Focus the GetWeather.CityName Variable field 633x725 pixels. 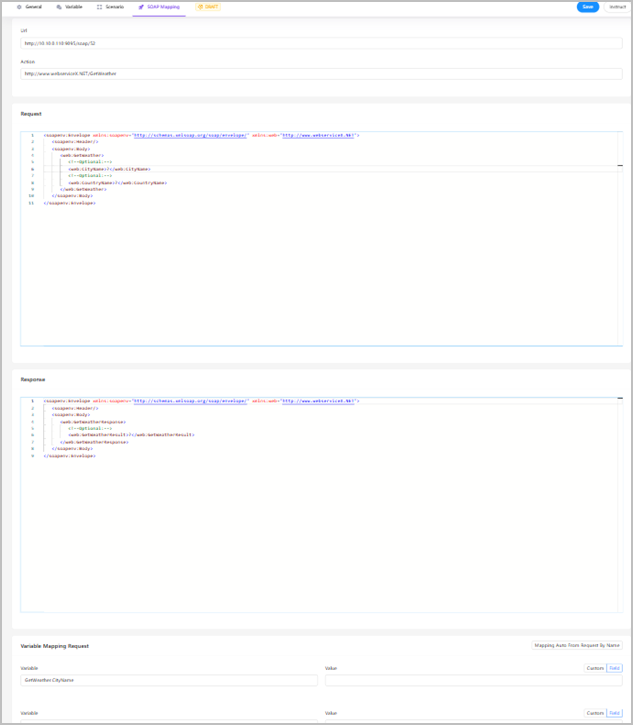coord(169,680)
